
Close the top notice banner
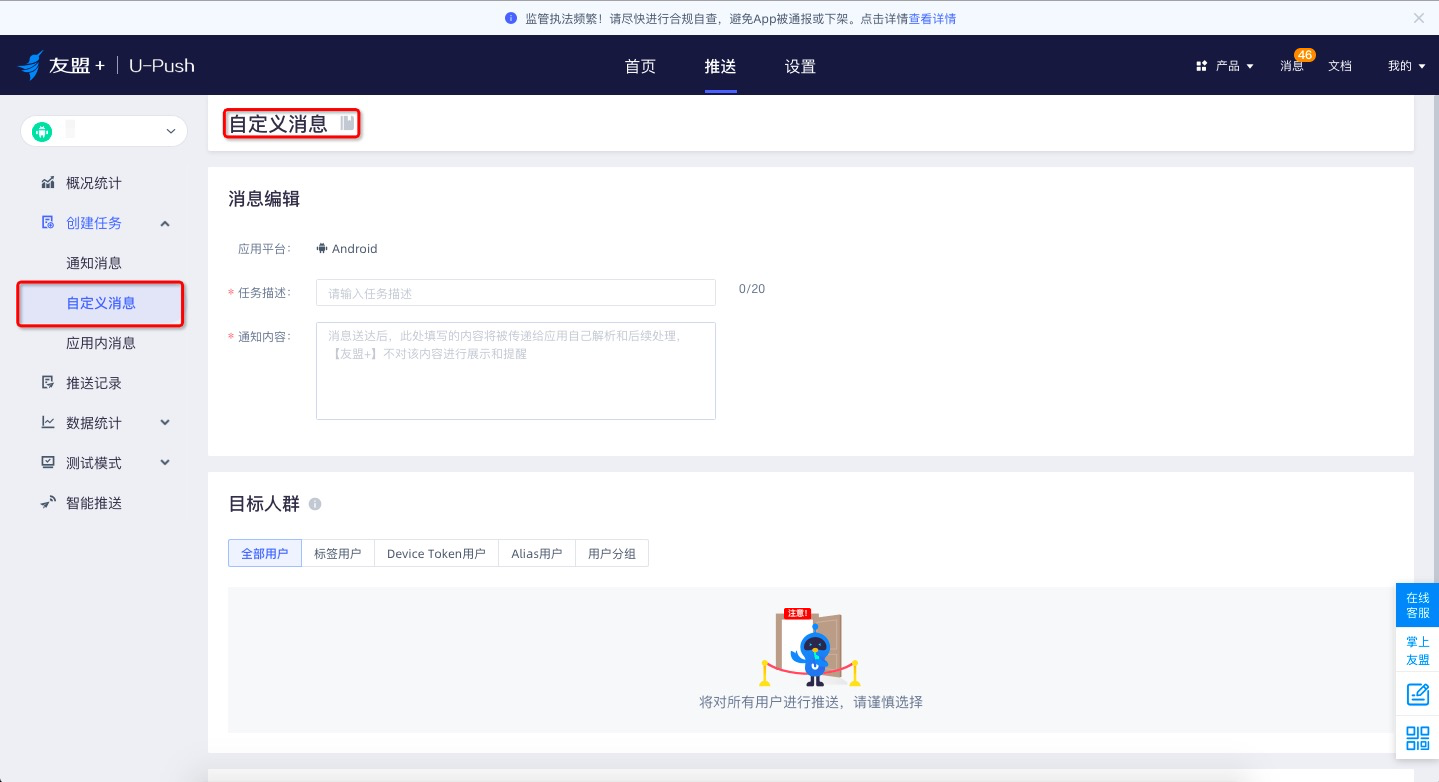[1418, 18]
